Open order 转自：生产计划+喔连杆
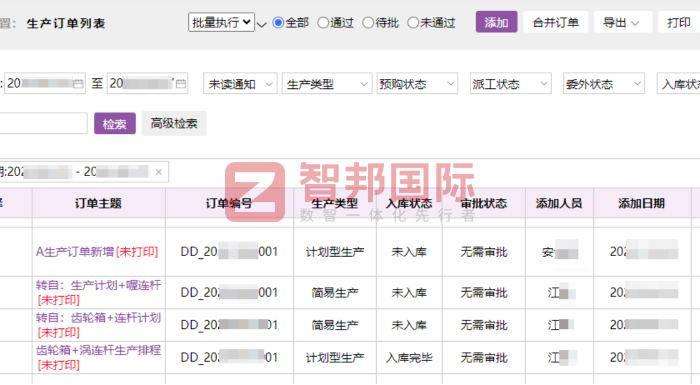700x385 pixels. 98,285
